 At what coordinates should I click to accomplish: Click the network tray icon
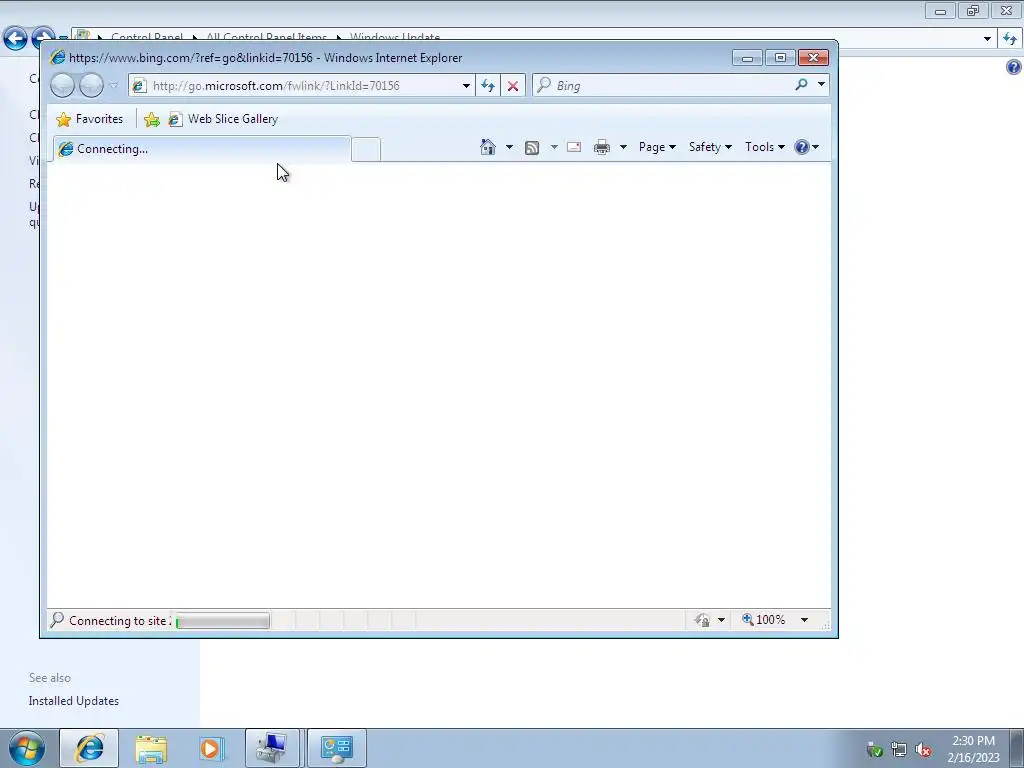[x=899, y=750]
